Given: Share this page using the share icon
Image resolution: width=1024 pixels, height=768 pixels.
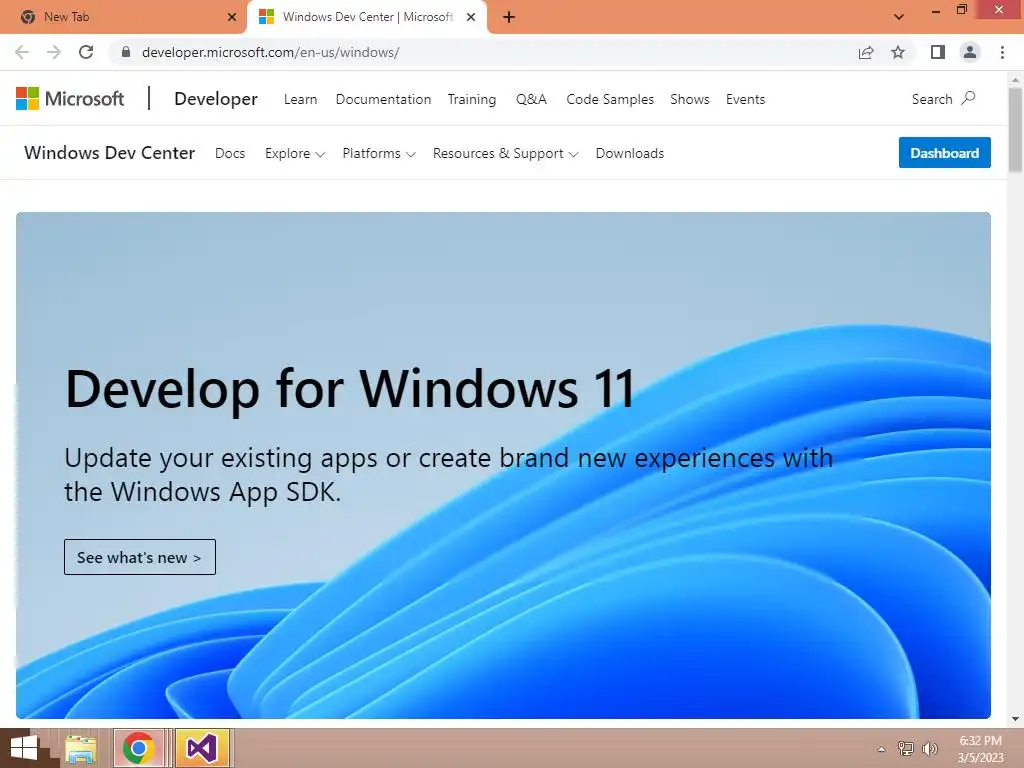Looking at the screenshot, I should coord(866,52).
